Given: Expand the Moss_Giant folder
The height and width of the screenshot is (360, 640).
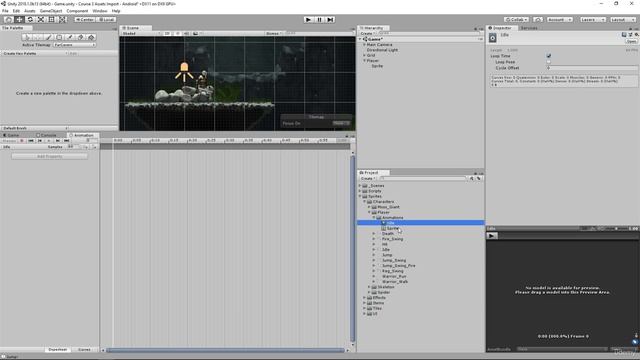Looking at the screenshot, I should coord(369,207).
